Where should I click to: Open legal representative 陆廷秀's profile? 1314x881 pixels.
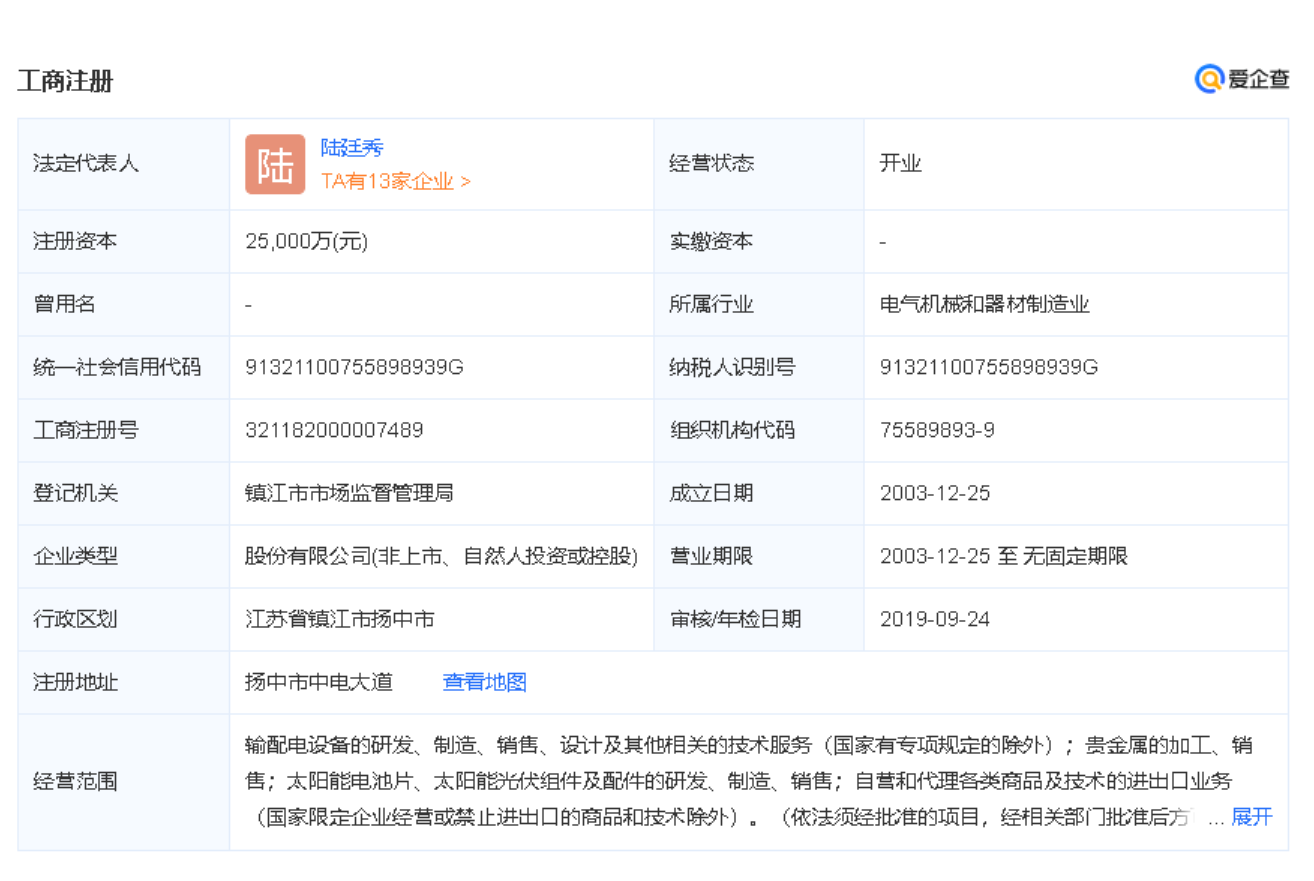(352, 148)
